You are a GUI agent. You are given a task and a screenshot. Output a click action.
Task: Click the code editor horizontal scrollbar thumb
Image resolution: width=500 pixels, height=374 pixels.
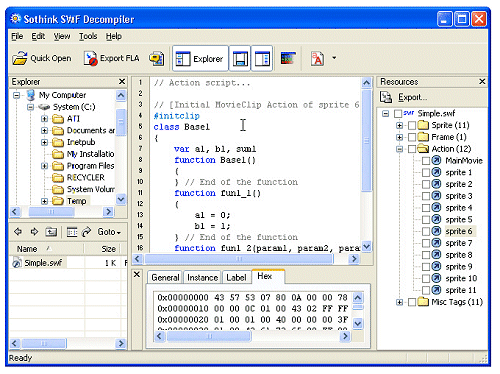coord(239,259)
